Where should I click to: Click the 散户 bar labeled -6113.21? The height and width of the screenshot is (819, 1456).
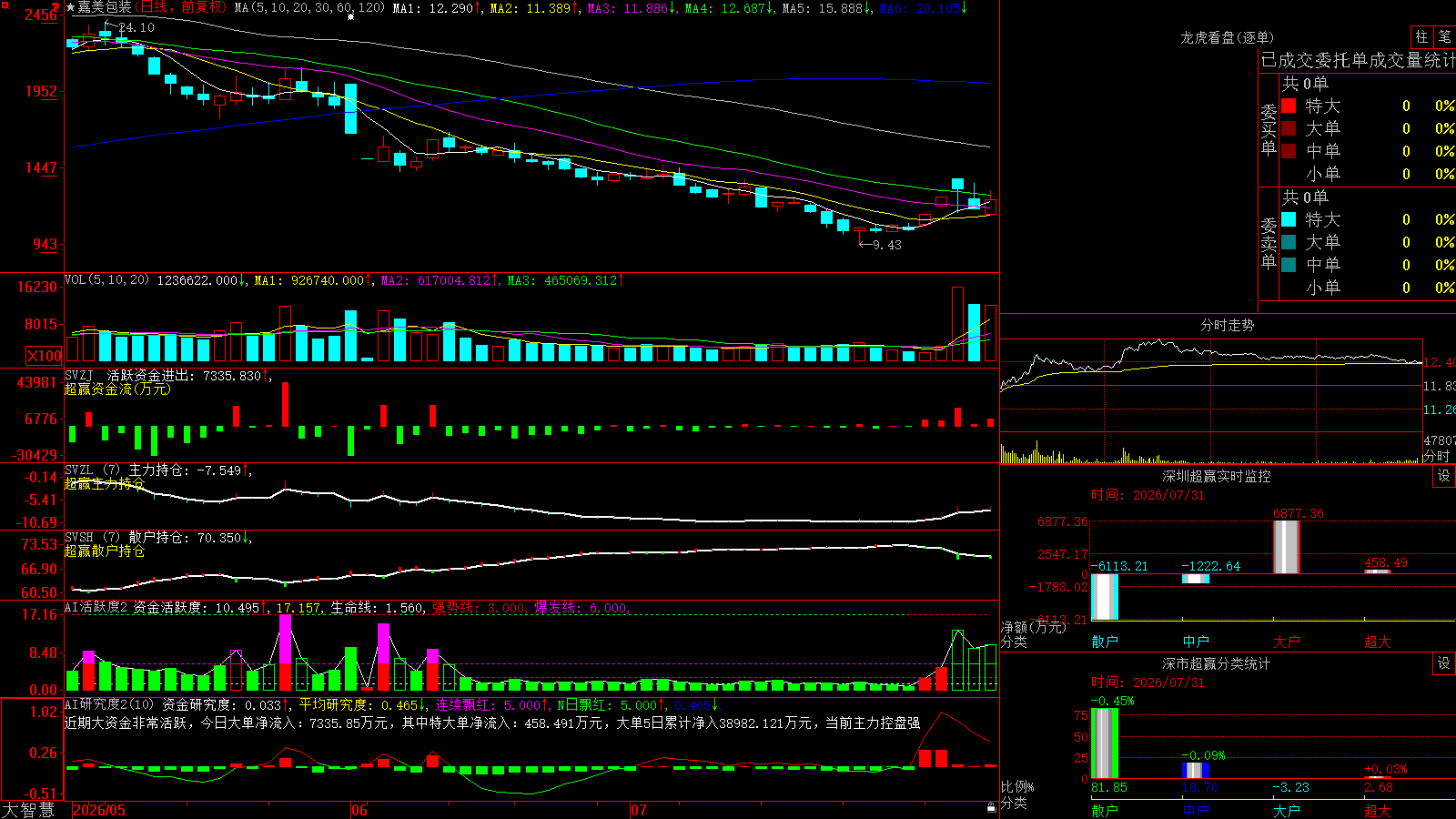tap(1105, 597)
